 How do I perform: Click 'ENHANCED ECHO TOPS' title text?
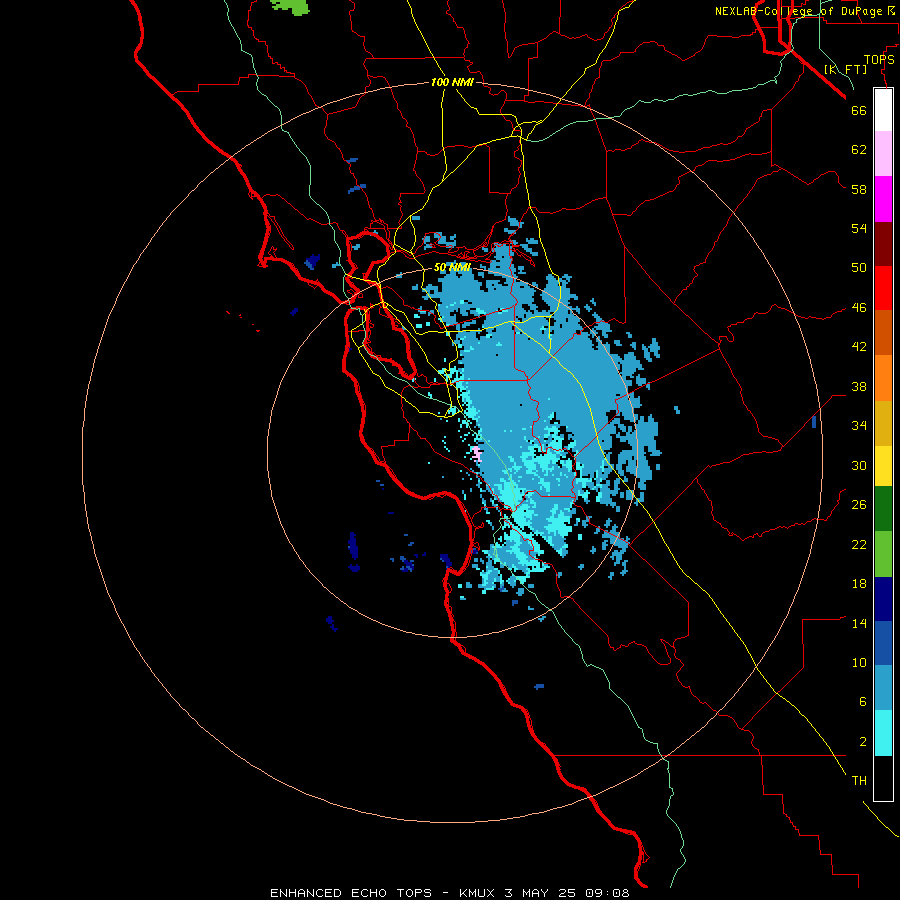[351, 893]
